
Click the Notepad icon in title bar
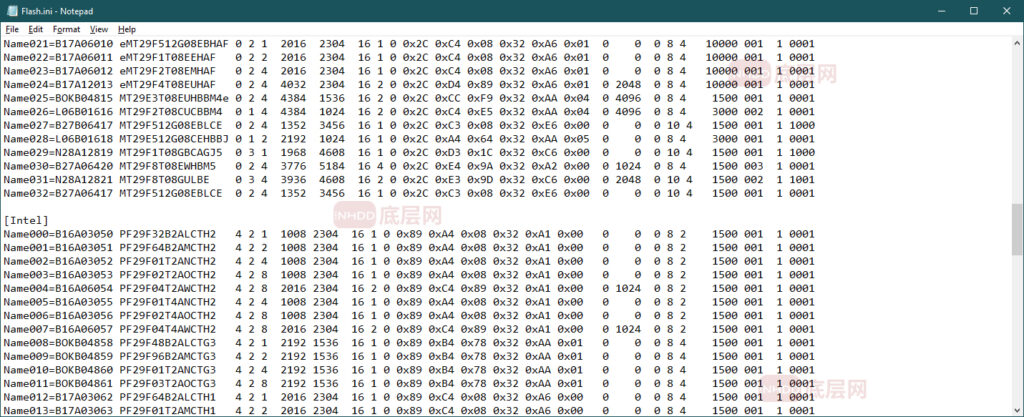click(10, 10)
